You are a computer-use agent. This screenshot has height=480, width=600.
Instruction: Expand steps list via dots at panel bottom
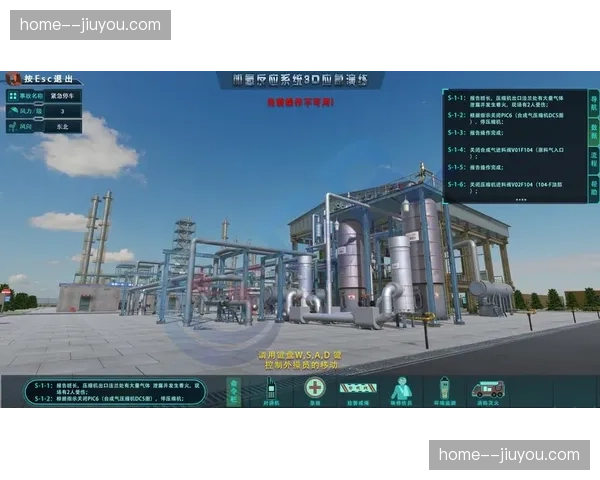tap(520, 199)
